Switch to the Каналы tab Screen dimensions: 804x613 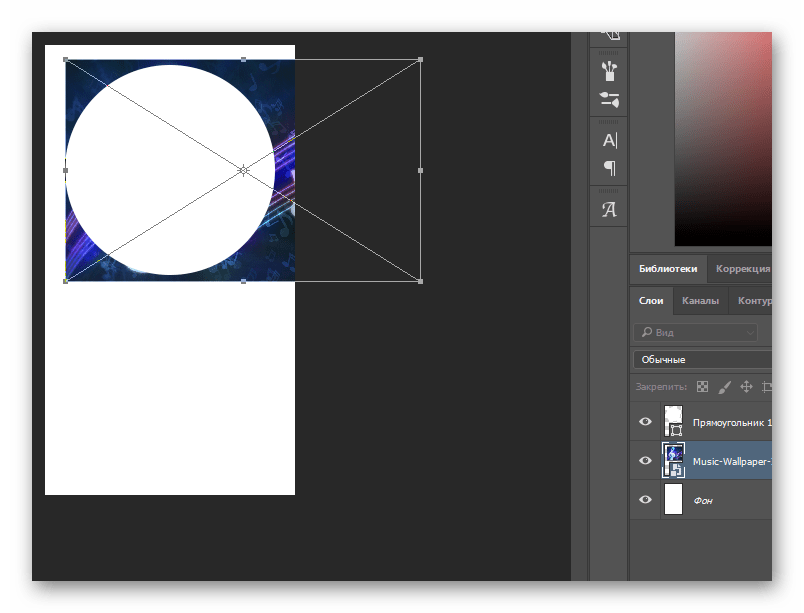[700, 301]
